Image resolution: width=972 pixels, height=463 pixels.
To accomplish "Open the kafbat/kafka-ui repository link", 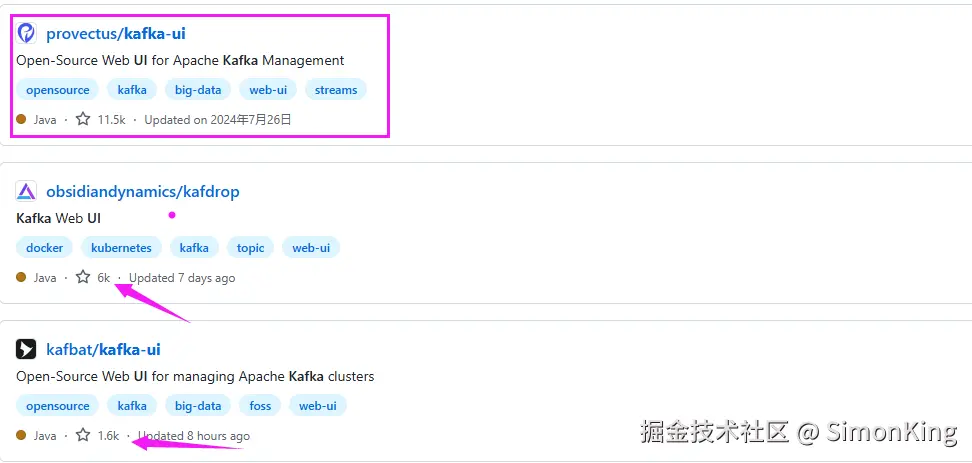I will tap(103, 350).
